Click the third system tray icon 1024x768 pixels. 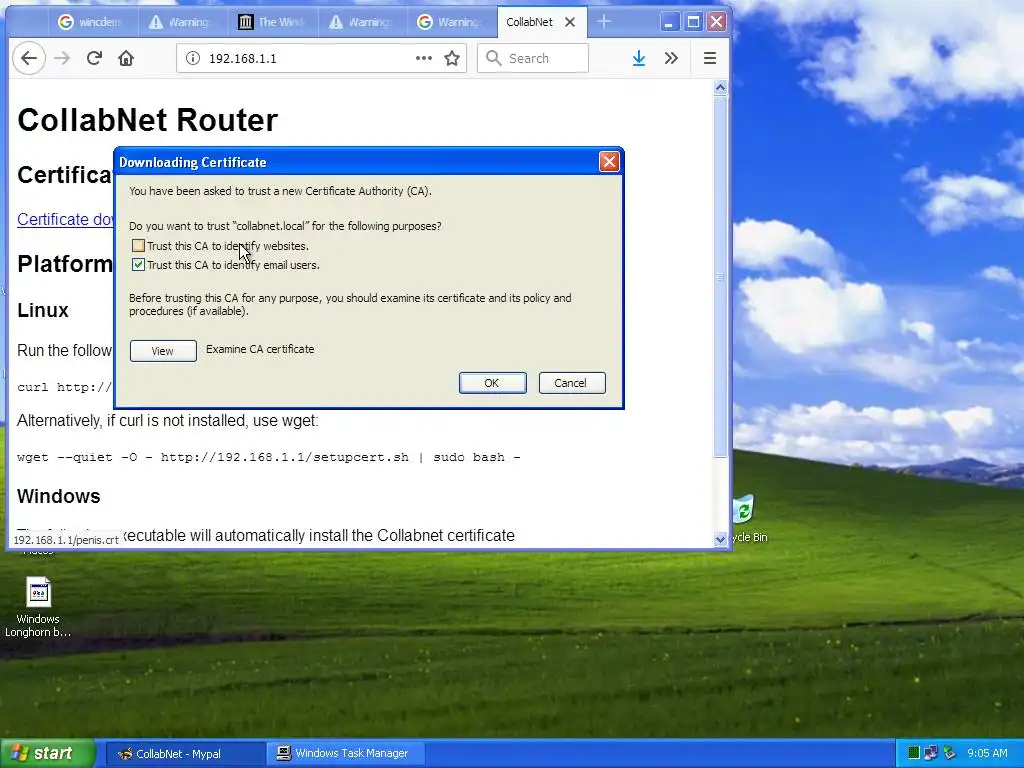[950, 754]
